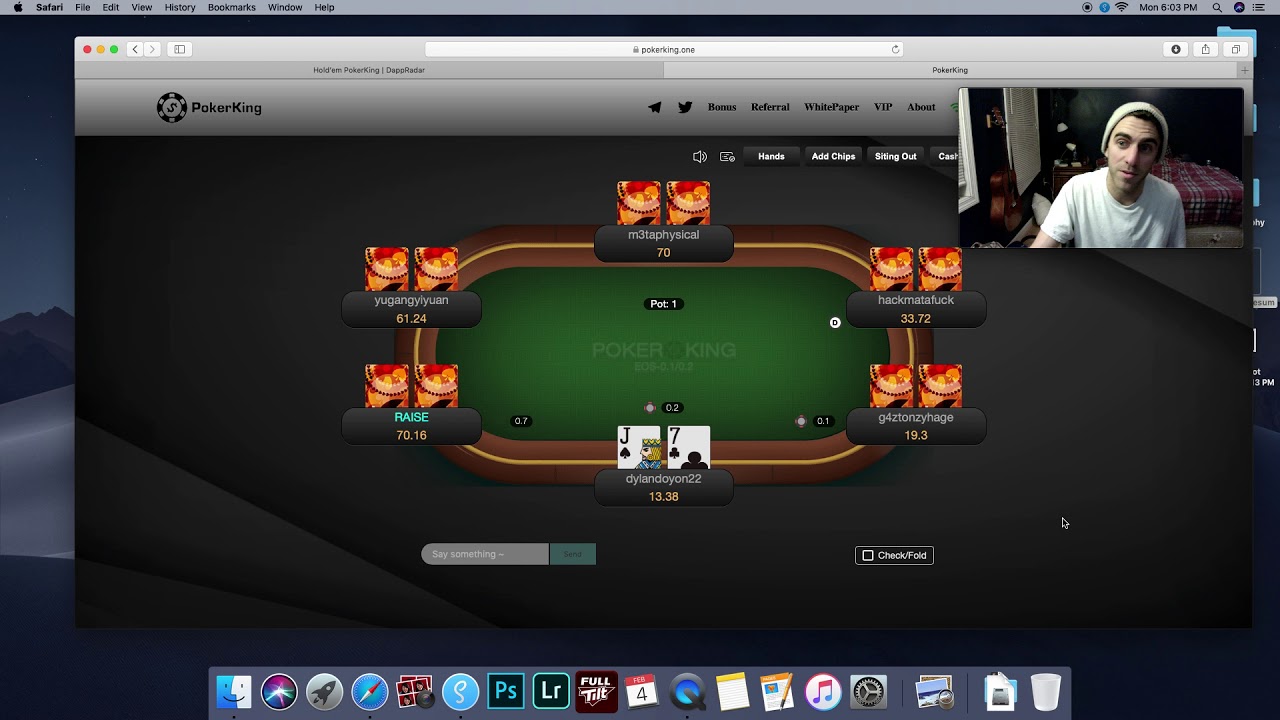This screenshot has height=720, width=1280.
Task: Select player hackmatafuck's seat
Action: (916, 309)
